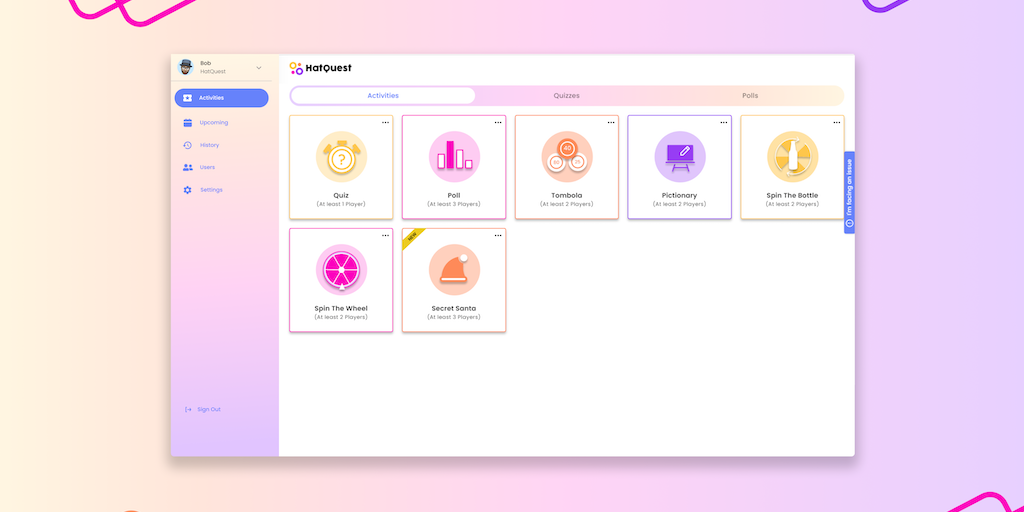Click the "Spin The Wheel" title text
The height and width of the screenshot is (512, 1024).
[341, 308]
